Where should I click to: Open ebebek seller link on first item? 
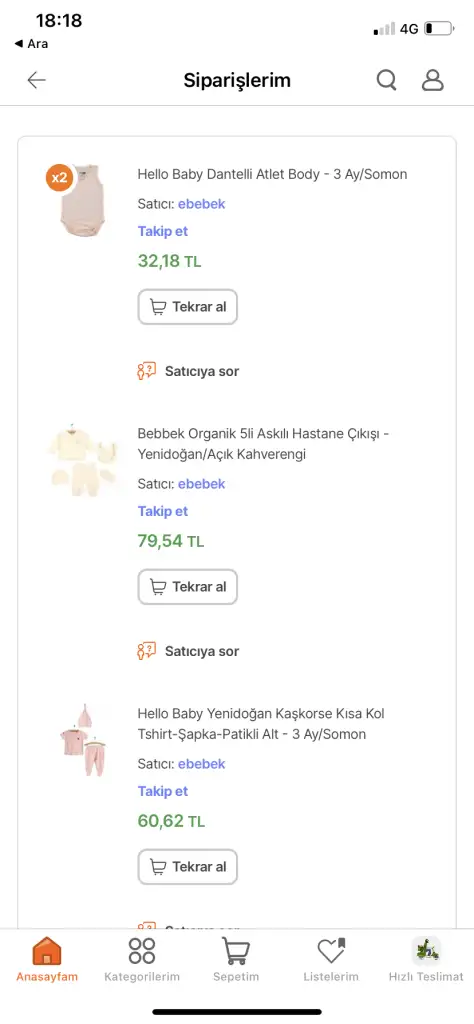tap(201, 204)
